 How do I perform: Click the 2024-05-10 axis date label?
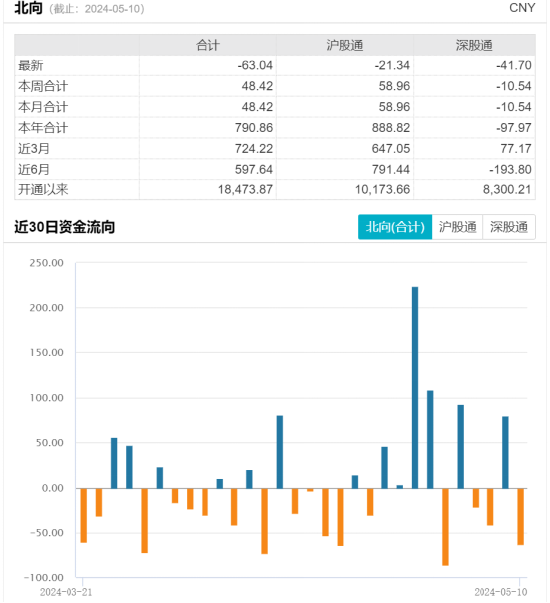500,592
